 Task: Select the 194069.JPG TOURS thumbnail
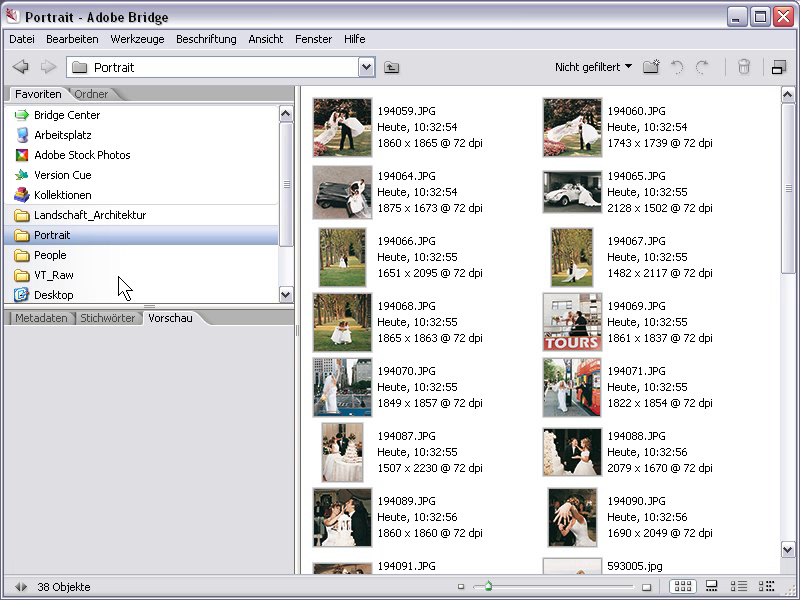(x=572, y=322)
